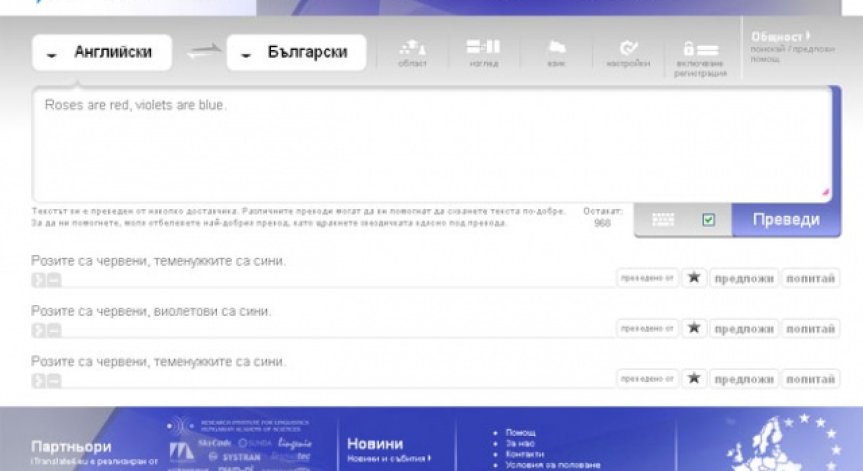Open the Английски source language dropdown

102,52
